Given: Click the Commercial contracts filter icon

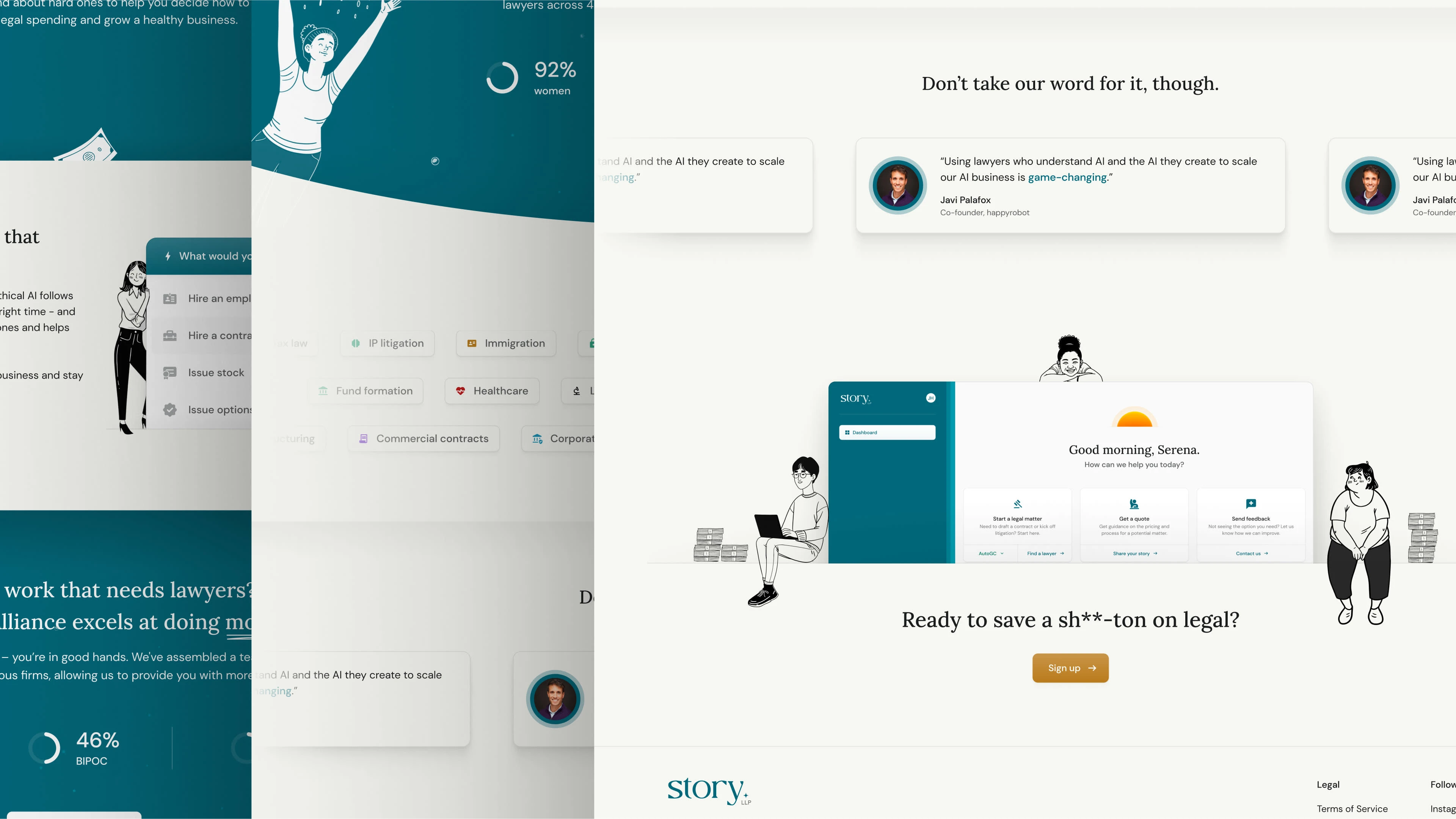Looking at the screenshot, I should tap(363, 438).
